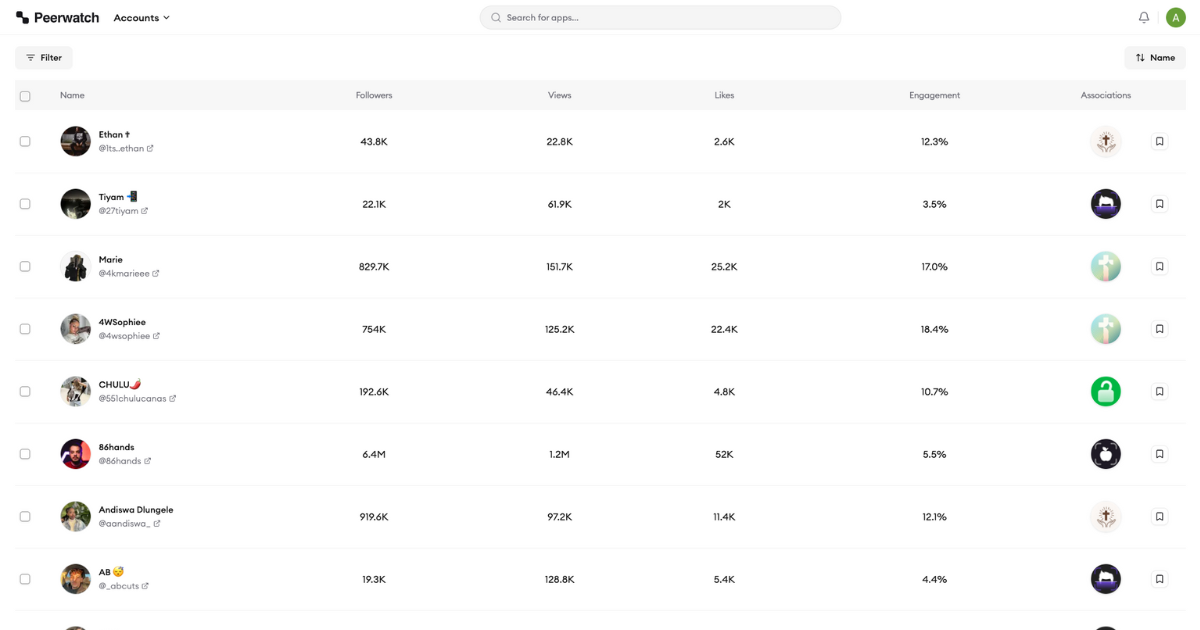Click the search magnifying glass icon
Screen dimensions: 1200x630
pos(495,17)
